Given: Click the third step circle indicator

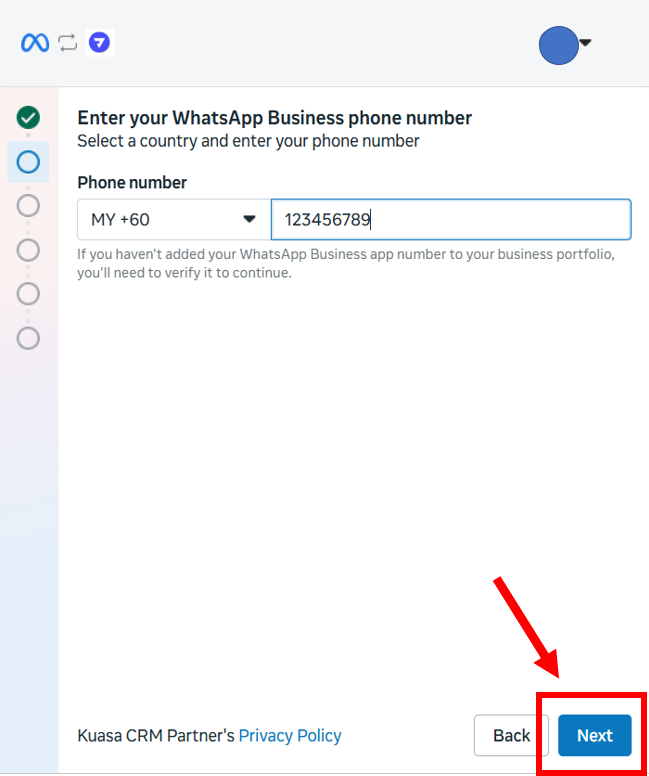Looking at the screenshot, I should [x=28, y=205].
